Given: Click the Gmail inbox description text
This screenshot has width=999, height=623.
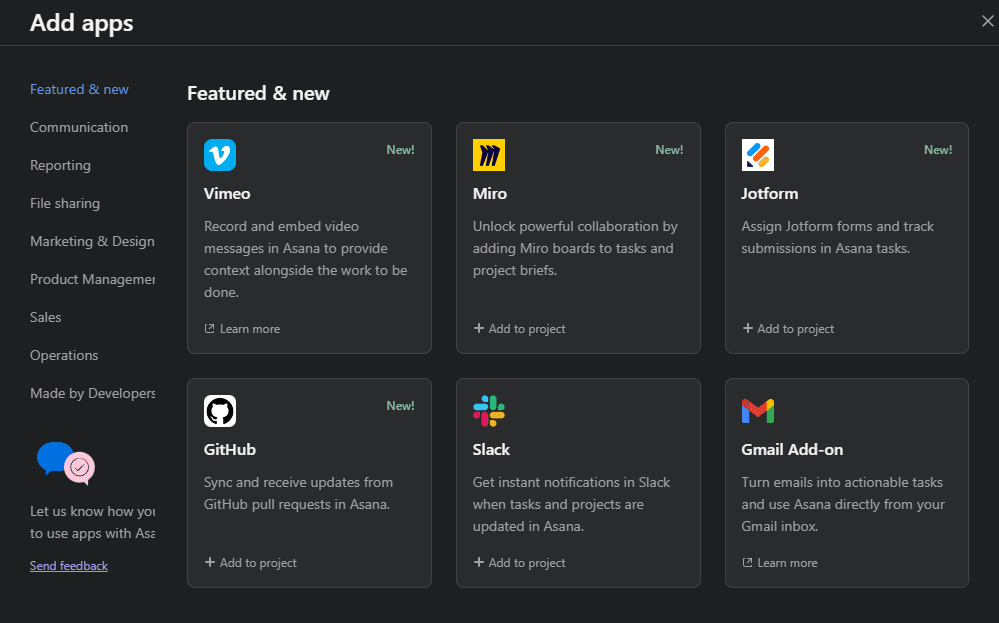Looking at the screenshot, I should (843, 505).
